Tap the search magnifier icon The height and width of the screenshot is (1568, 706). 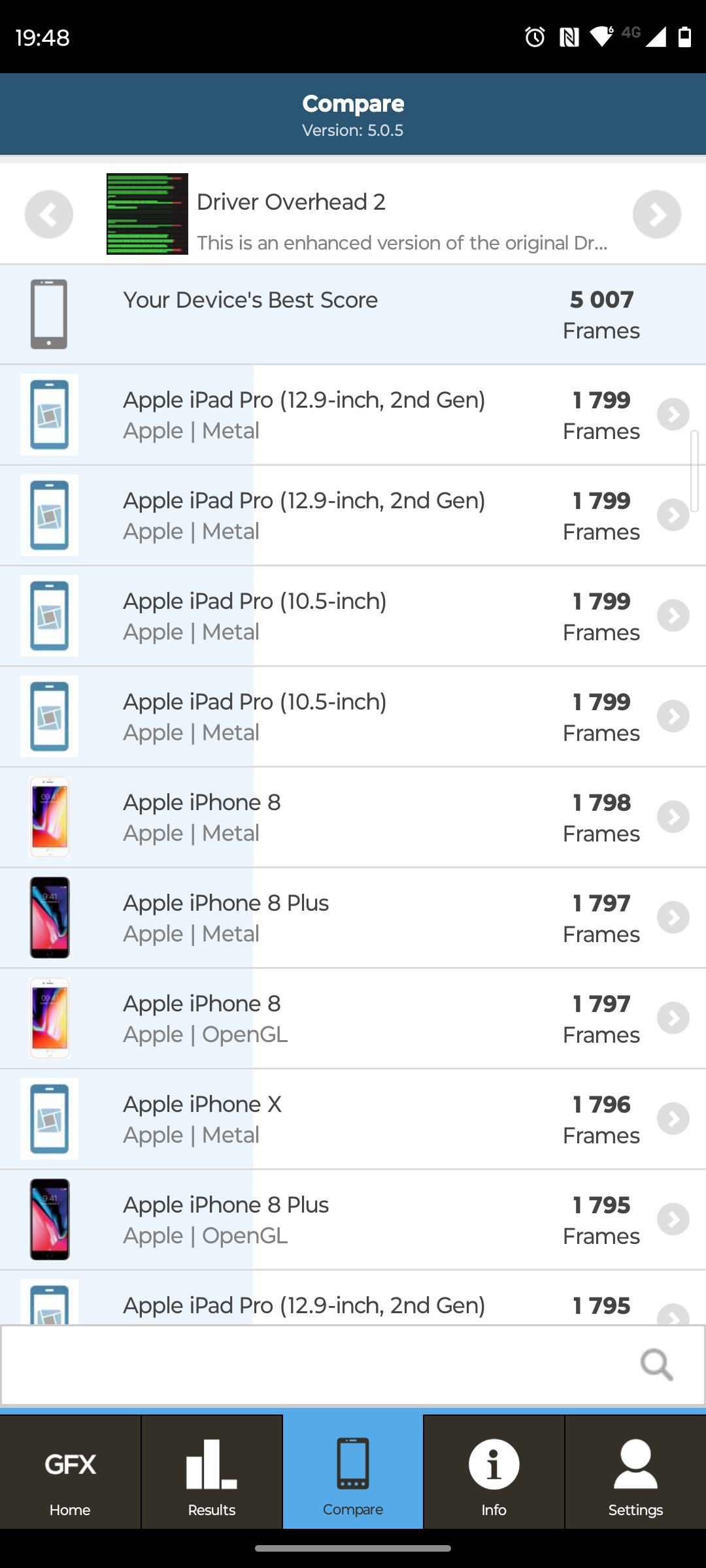pyautogui.click(x=656, y=1365)
